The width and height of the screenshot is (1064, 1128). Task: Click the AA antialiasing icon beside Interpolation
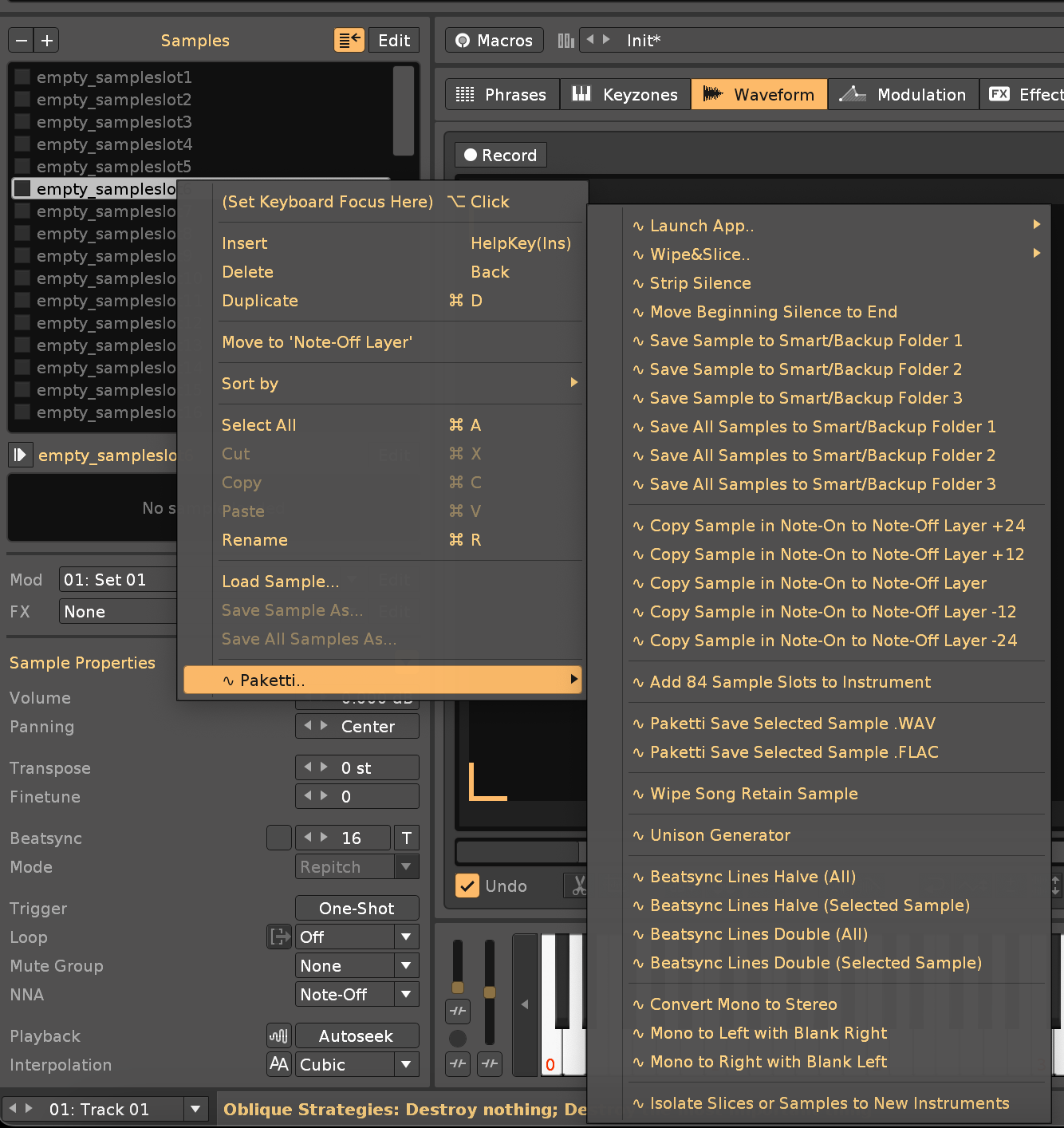click(279, 1064)
